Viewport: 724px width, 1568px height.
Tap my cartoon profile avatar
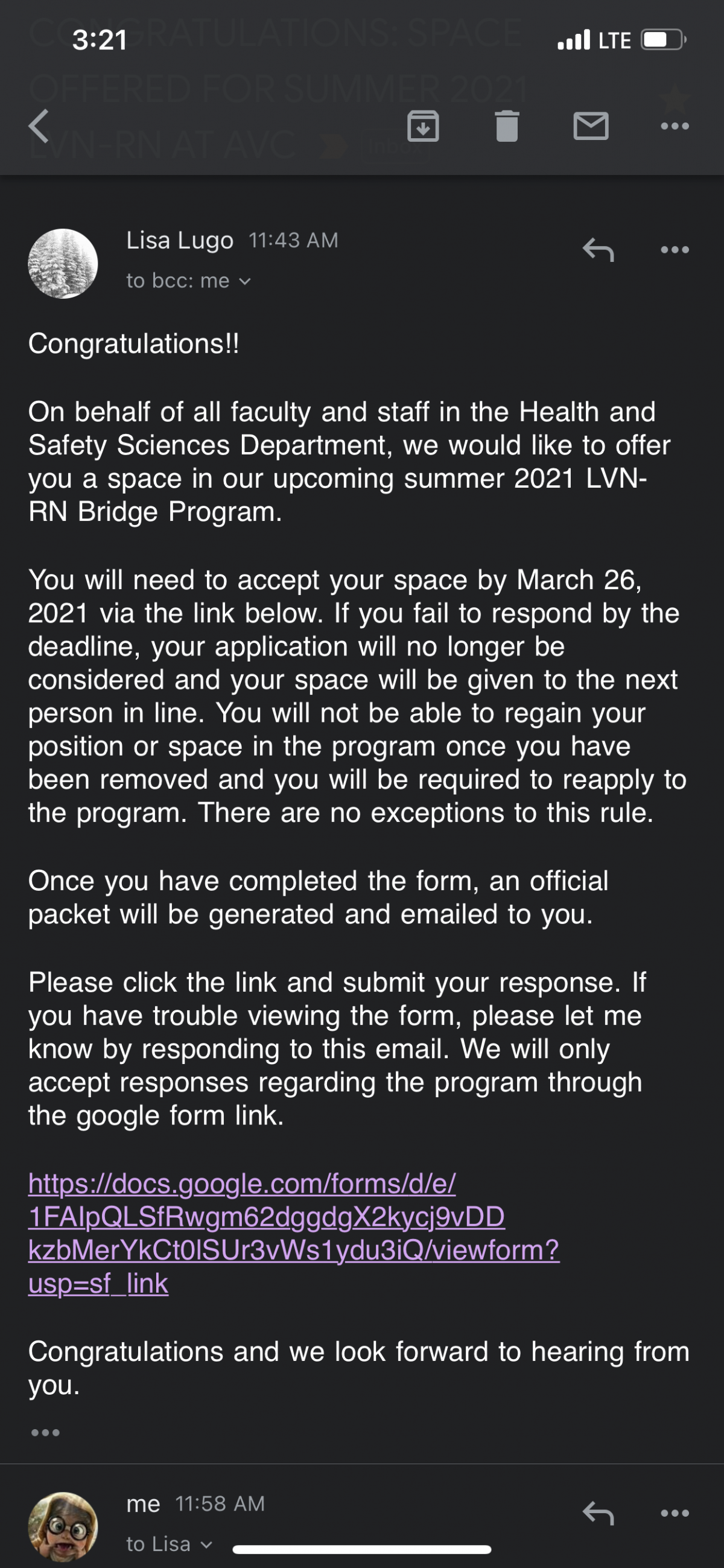point(63,1526)
